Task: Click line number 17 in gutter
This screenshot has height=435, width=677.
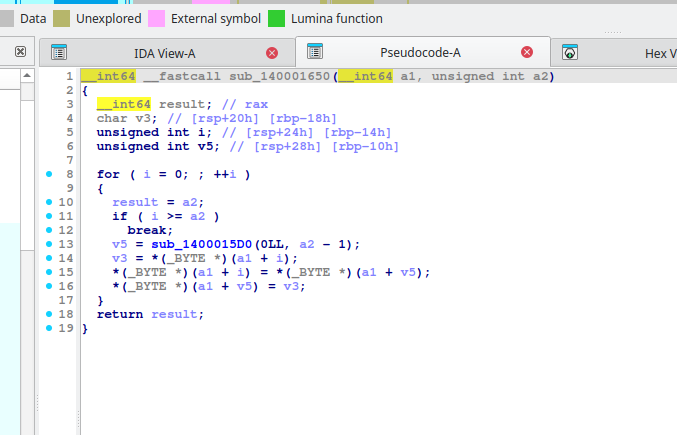Action: click(66, 300)
